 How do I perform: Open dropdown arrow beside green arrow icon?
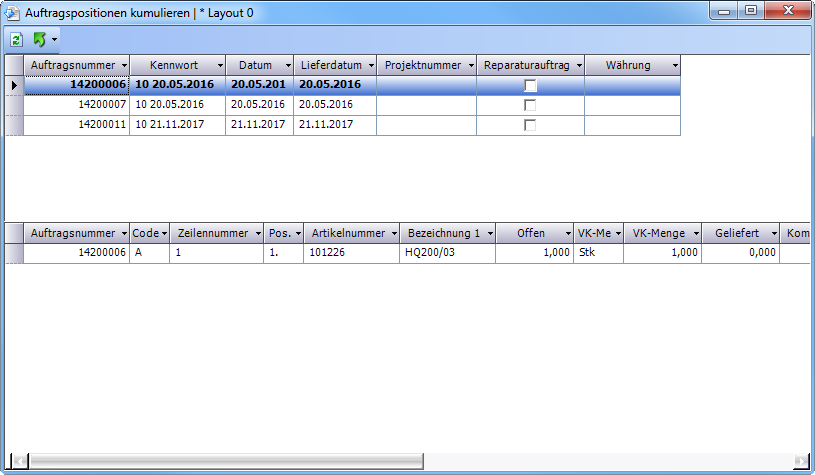pyautogui.click(x=54, y=40)
